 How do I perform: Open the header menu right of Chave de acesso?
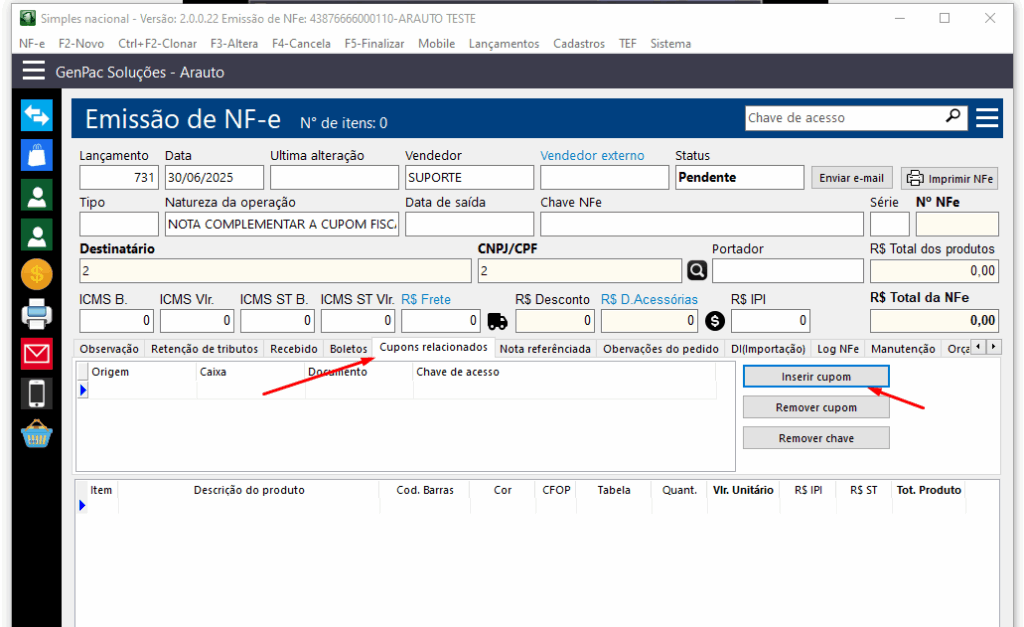pos(987,118)
